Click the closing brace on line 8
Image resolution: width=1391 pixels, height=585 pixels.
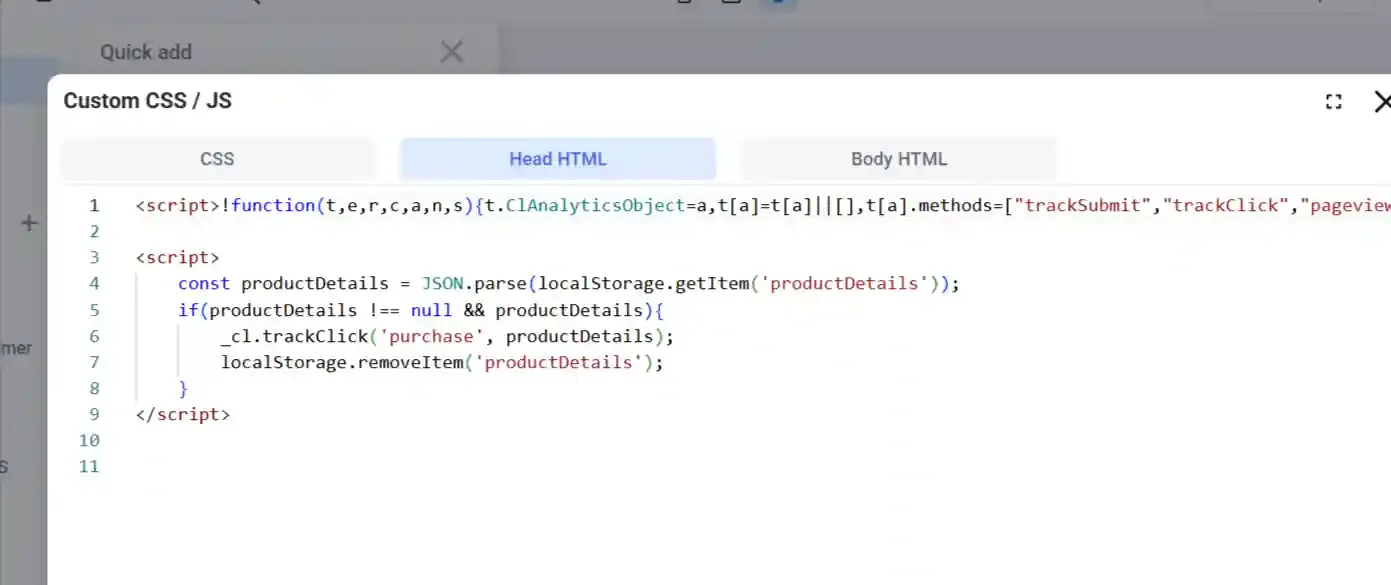(x=183, y=388)
